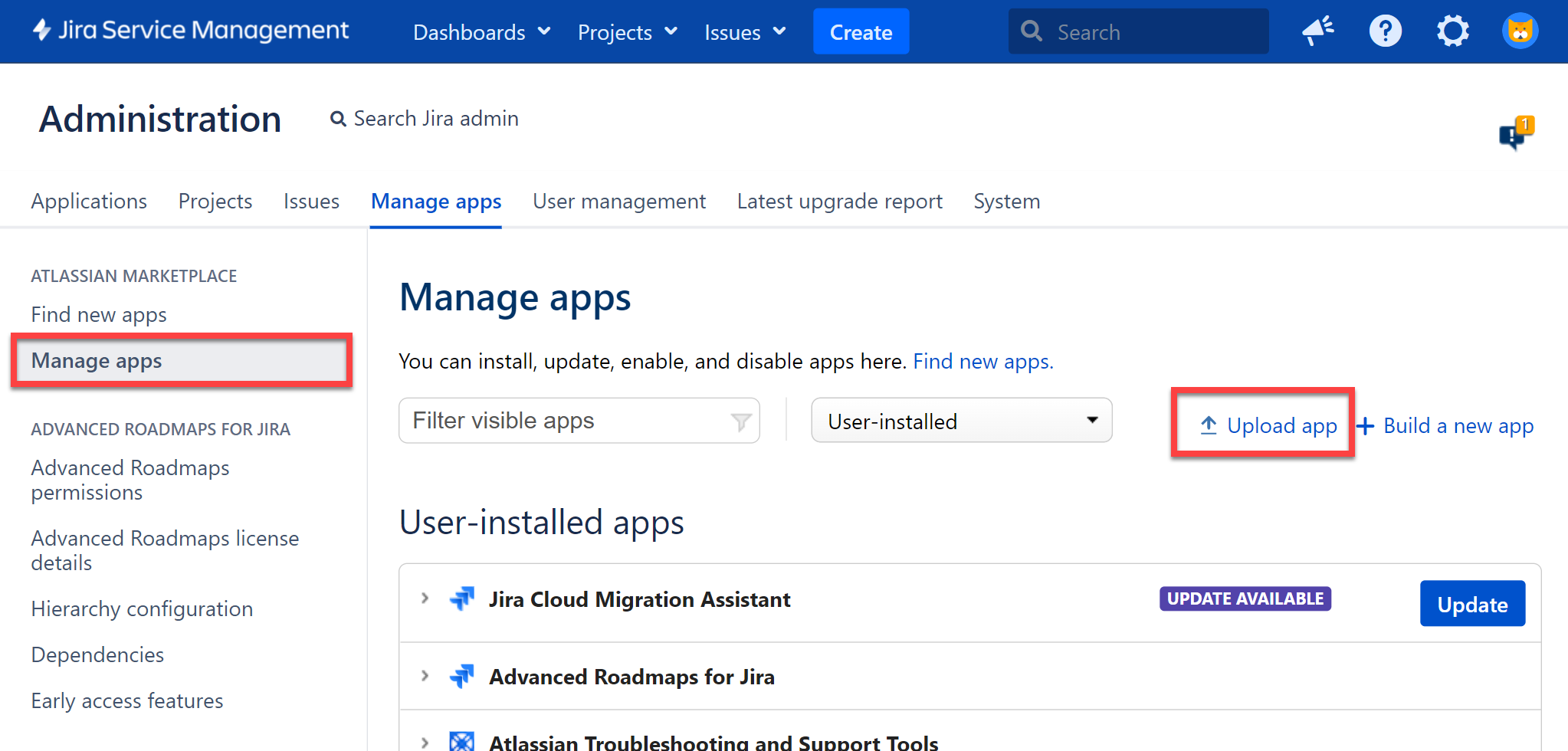Open Dependencies in the sidebar
The height and width of the screenshot is (751, 1568).
[x=97, y=654]
